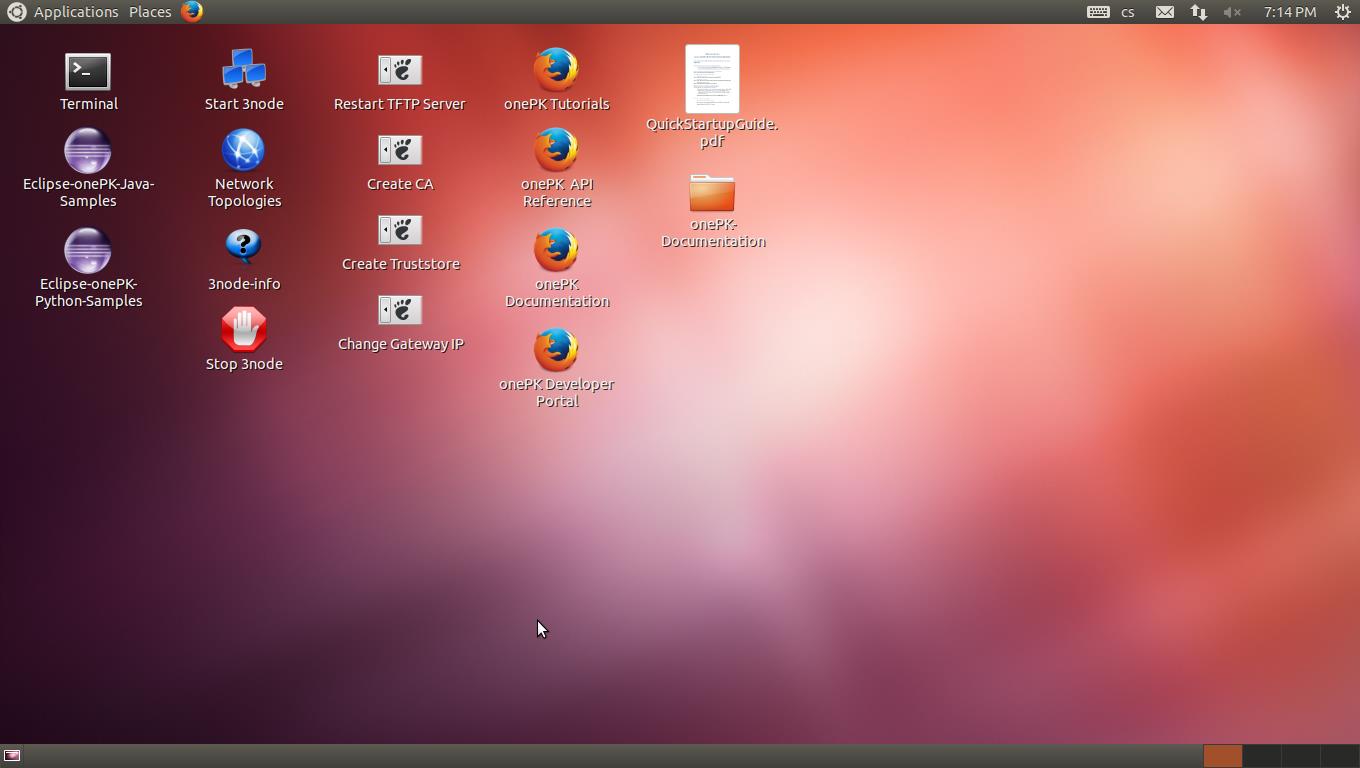Screen dimensions: 1360x768
Task: Click the show desktop button in bottom panel
Action: [x=12, y=756]
